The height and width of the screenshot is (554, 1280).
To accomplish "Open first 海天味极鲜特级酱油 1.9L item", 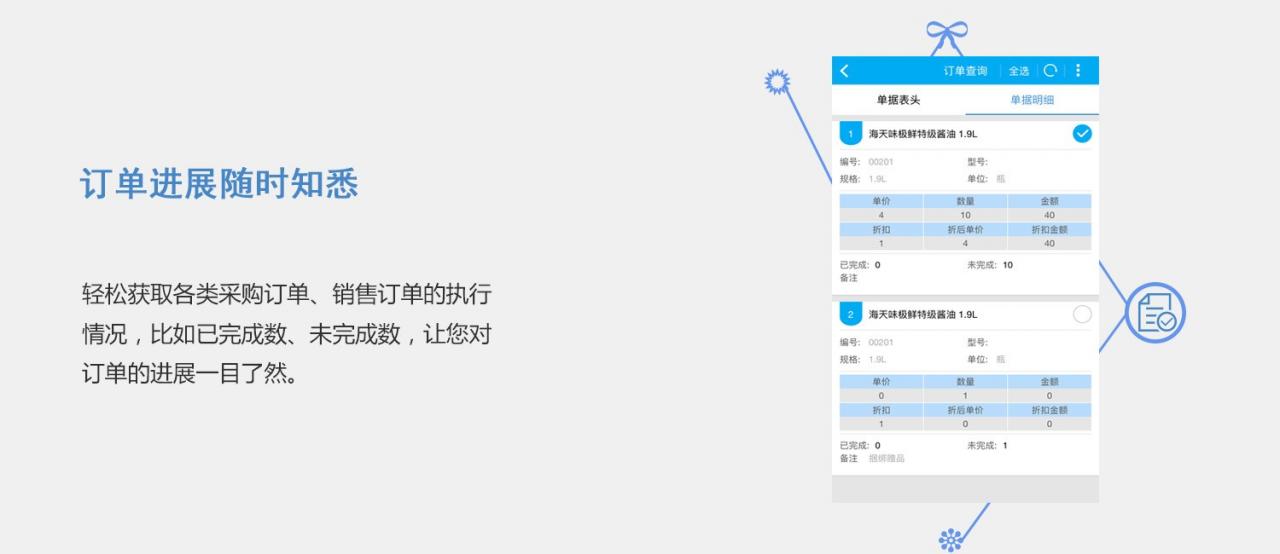I will (x=922, y=134).
